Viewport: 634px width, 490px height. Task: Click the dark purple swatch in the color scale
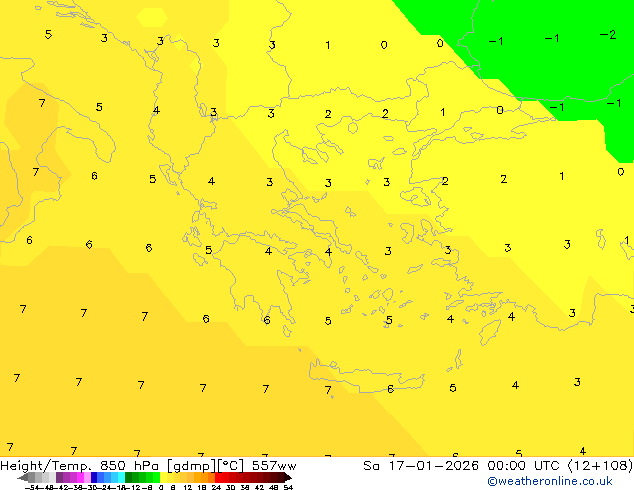59,477
